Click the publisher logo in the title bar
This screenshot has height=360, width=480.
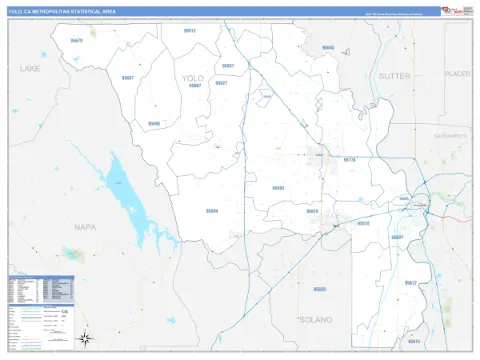coord(452,11)
